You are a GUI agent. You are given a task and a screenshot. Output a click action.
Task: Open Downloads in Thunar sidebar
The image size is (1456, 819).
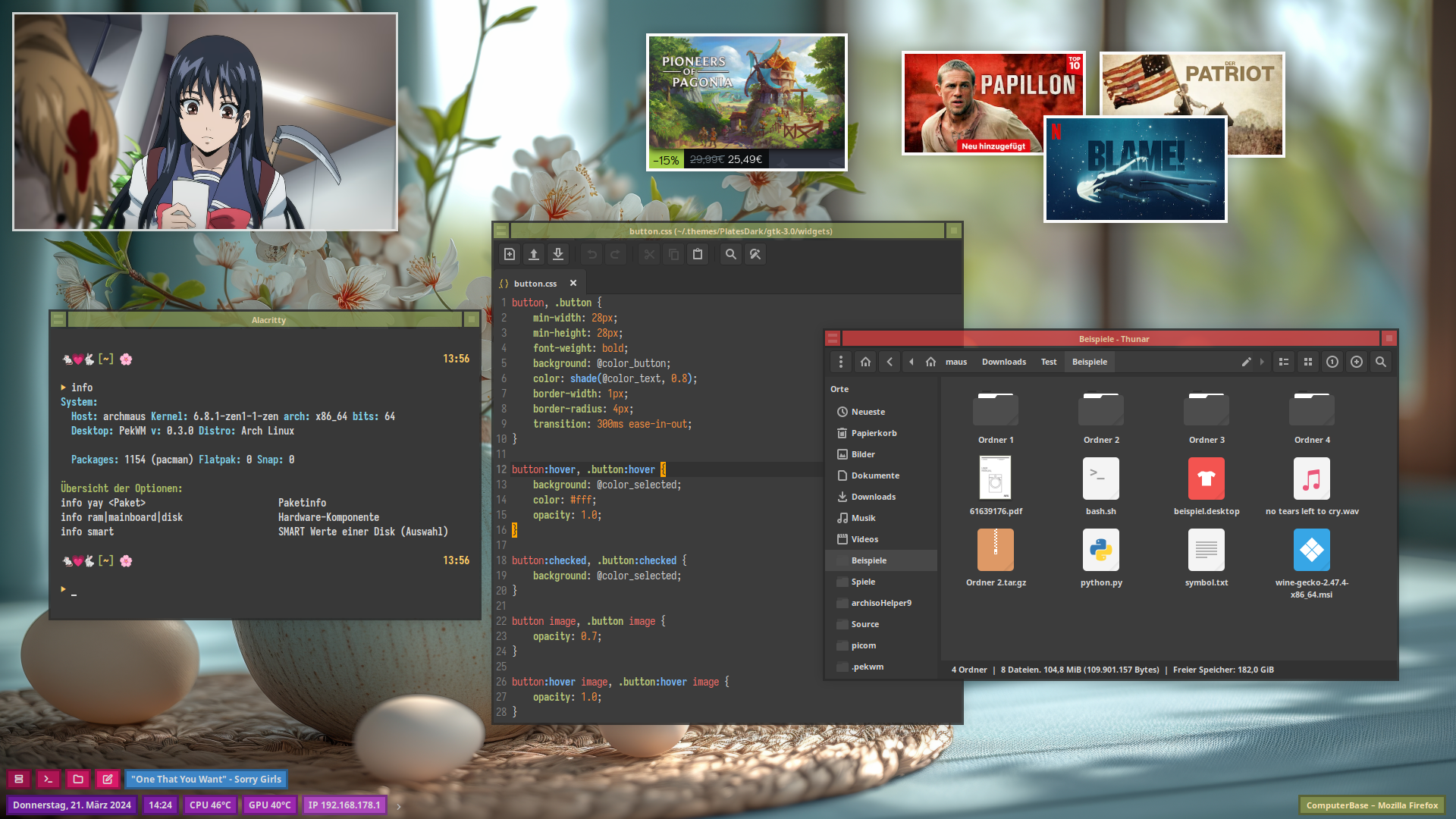tap(873, 497)
